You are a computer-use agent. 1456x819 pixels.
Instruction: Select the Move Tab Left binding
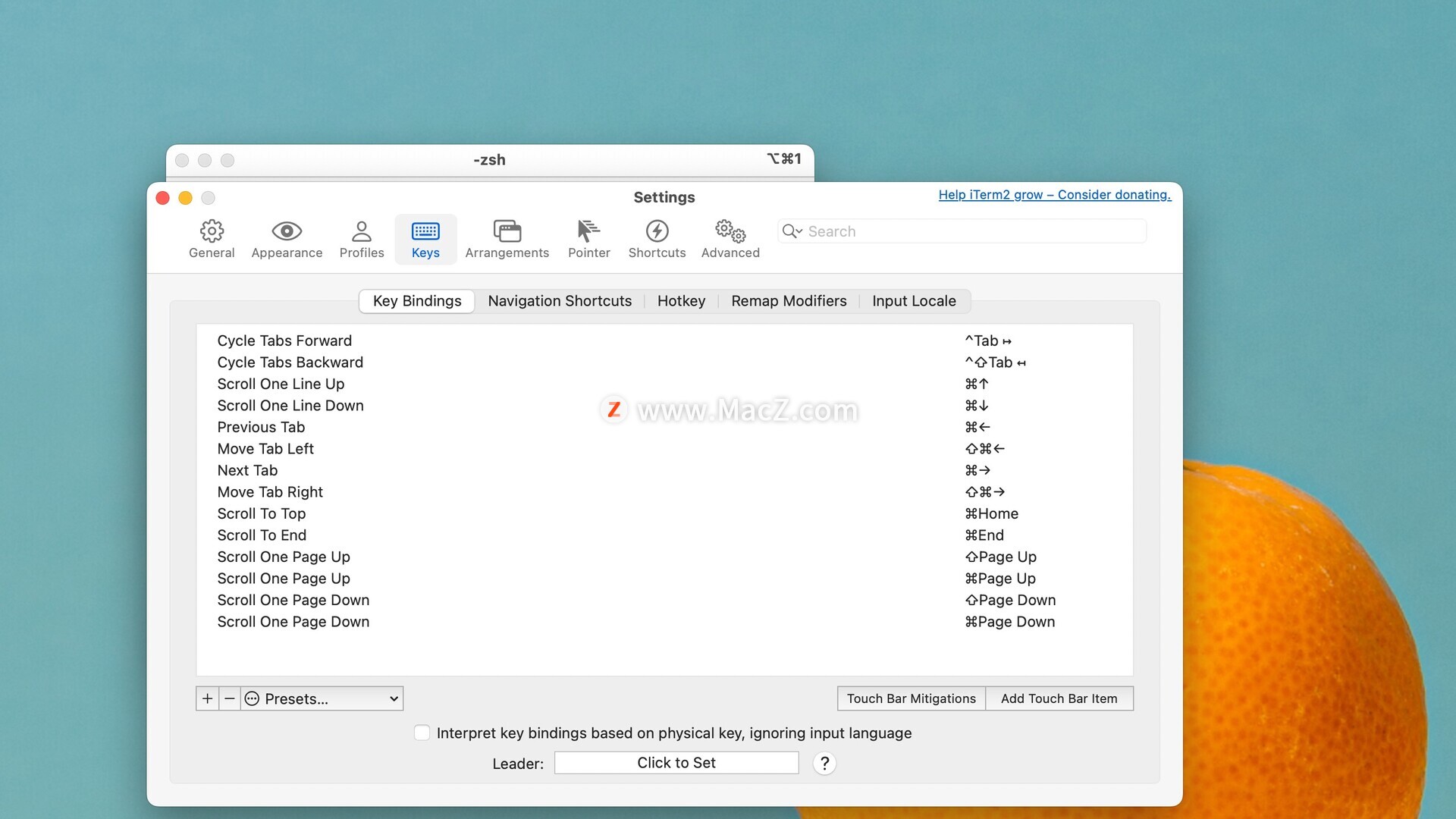664,449
